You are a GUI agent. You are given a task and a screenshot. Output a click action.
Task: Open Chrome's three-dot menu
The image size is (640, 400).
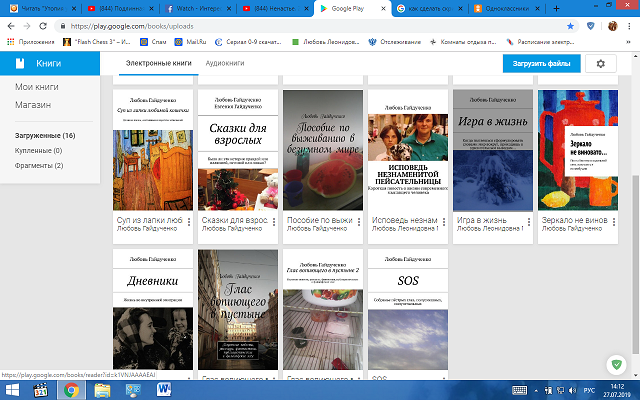[x=628, y=27]
